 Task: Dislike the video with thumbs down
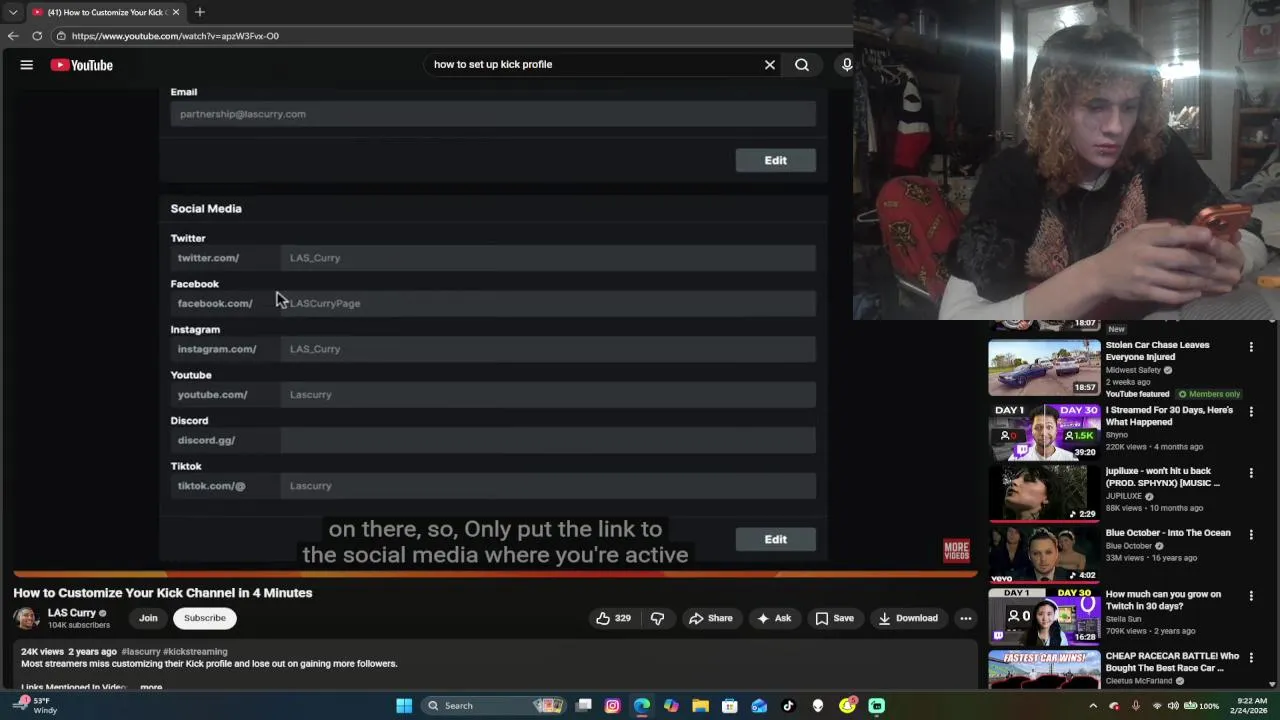pos(657,618)
